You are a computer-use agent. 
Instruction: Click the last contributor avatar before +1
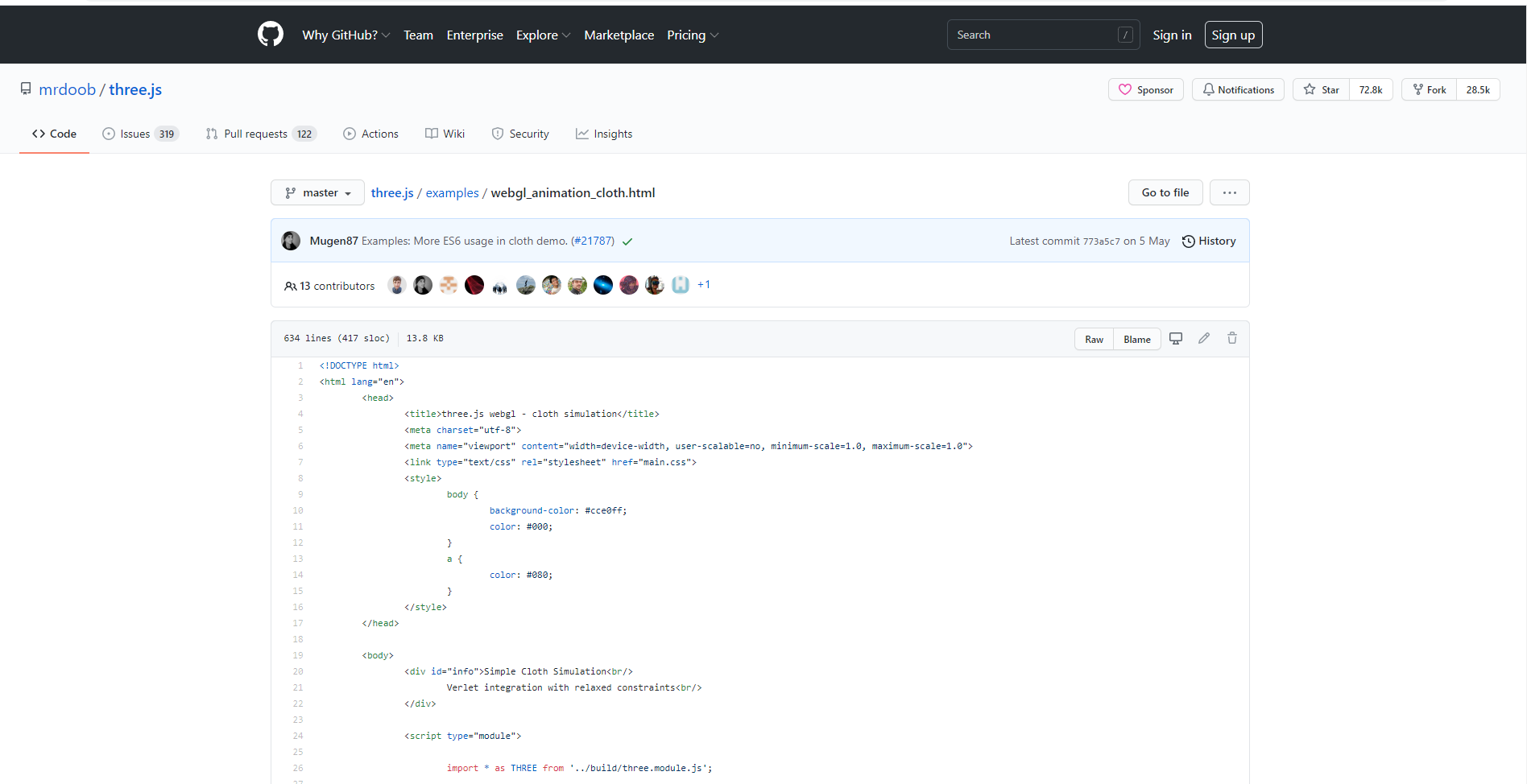click(681, 285)
